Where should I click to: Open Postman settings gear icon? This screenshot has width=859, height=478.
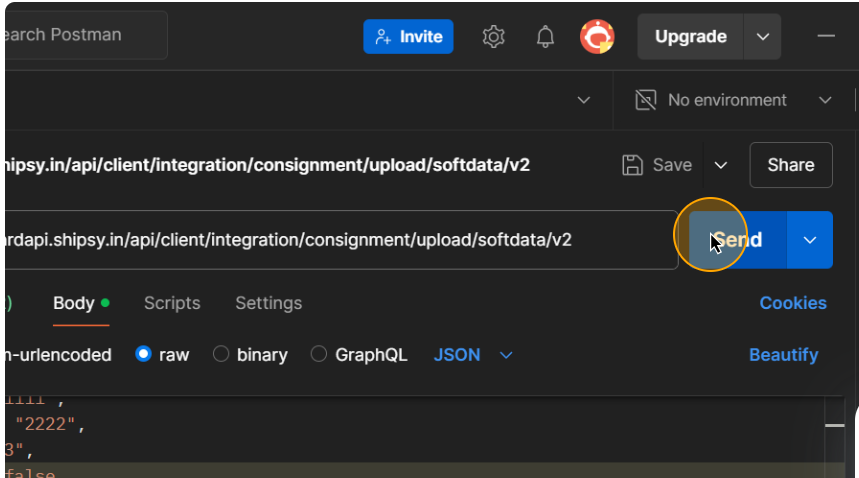[x=493, y=37]
